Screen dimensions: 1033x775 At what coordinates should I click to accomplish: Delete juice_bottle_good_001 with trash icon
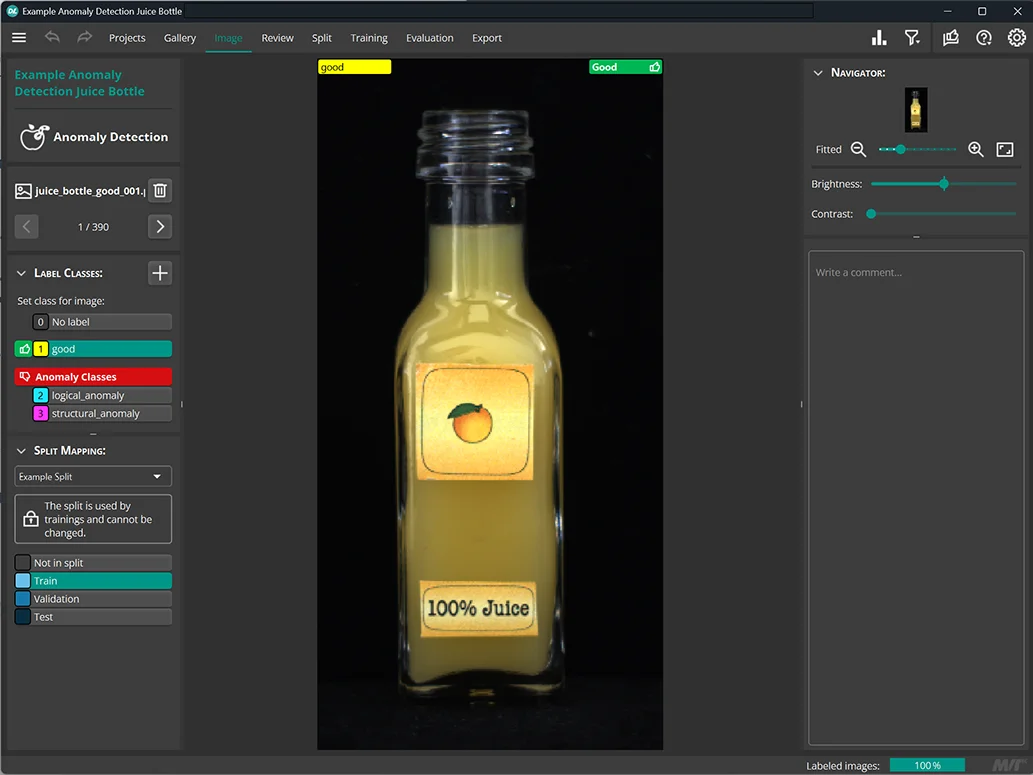[x=160, y=191]
